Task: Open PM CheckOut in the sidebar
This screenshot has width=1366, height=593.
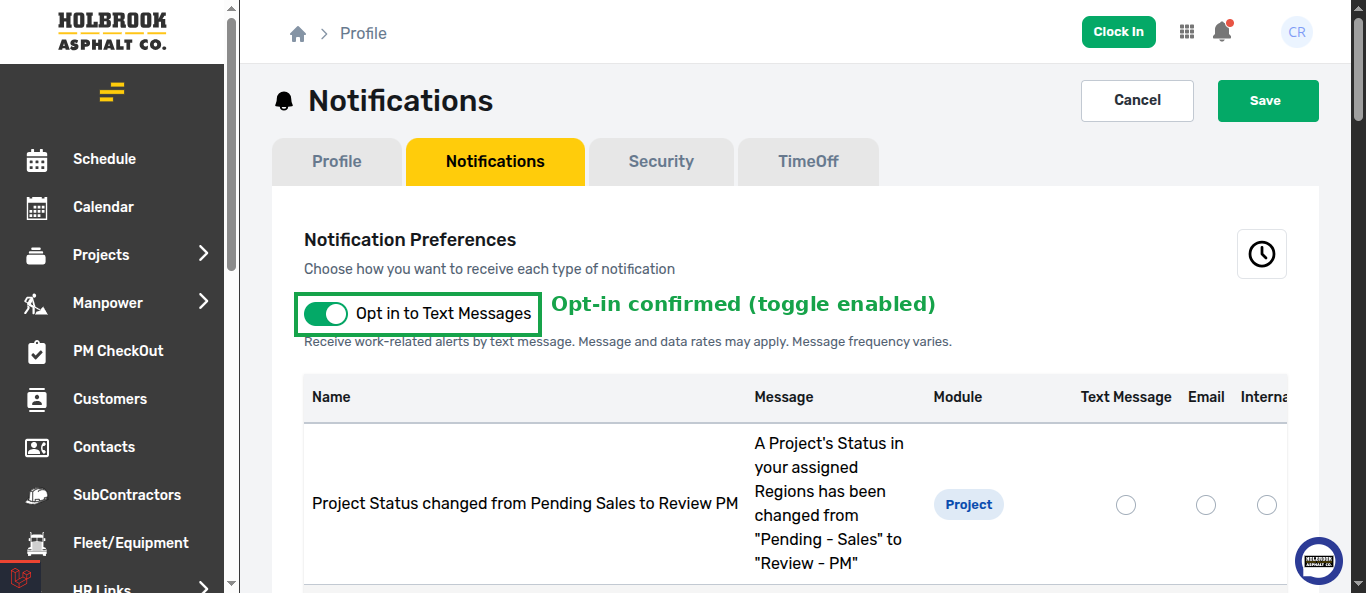Action: (118, 351)
